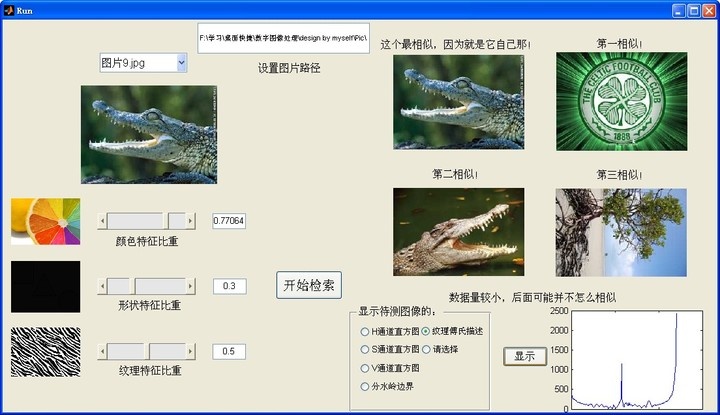Viewport: 720px width, 415px height.
Task: Click the shape weight value field 0.3
Action: tap(229, 286)
